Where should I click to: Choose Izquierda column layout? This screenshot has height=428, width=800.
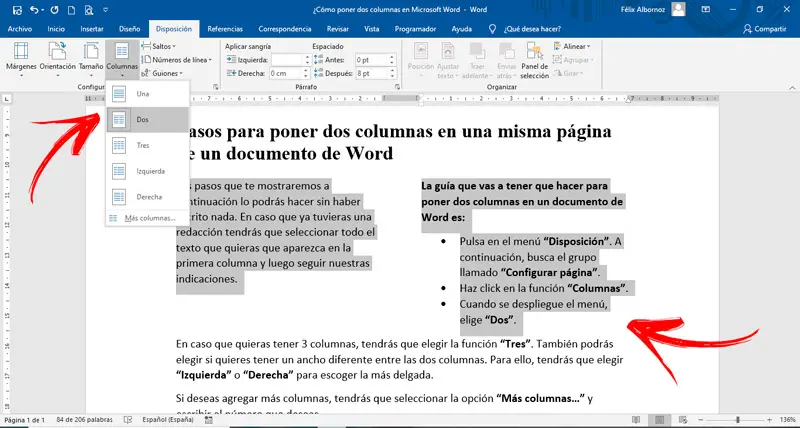pyautogui.click(x=147, y=171)
